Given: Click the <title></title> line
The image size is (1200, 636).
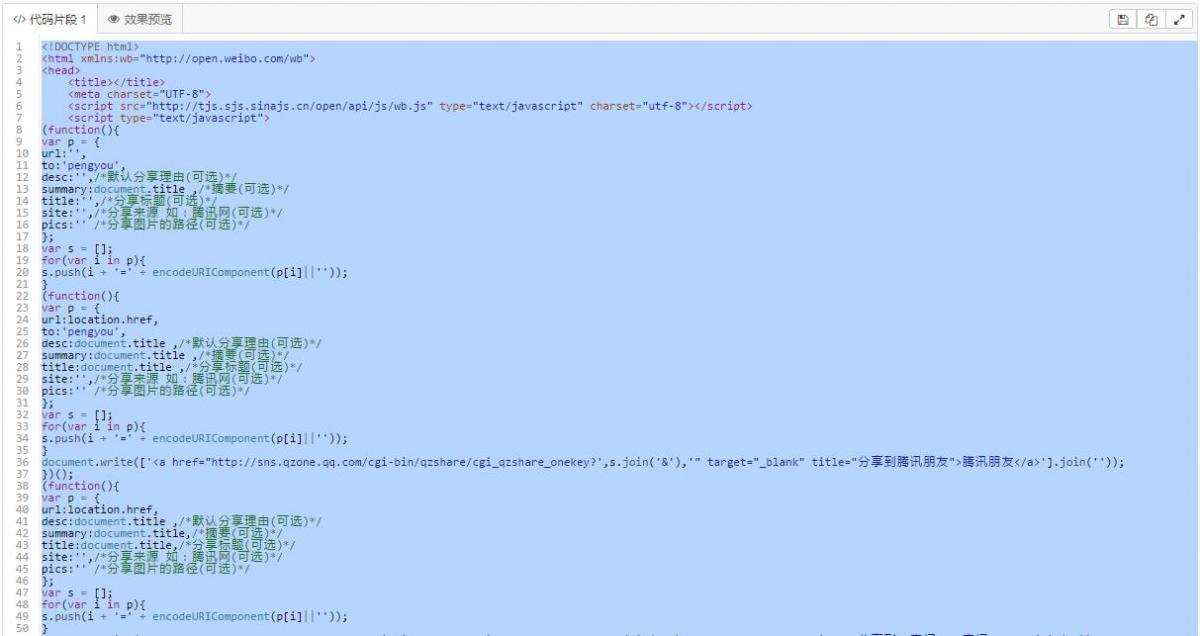Looking at the screenshot, I should pos(117,83).
